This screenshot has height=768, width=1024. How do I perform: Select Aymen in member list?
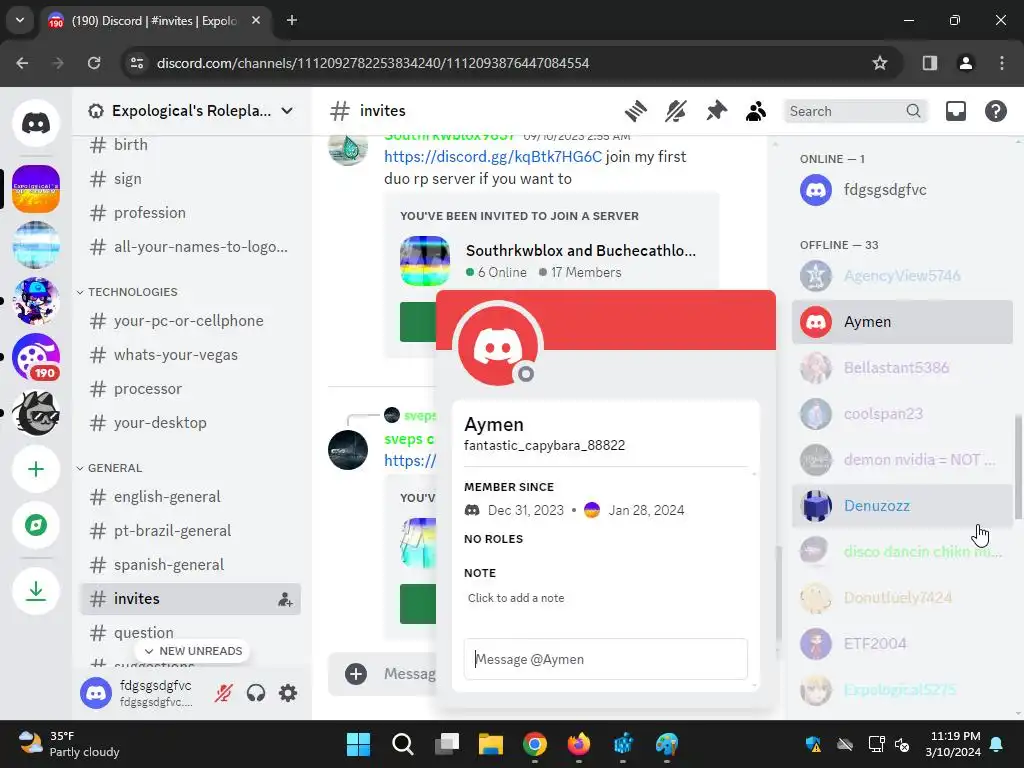(x=902, y=322)
